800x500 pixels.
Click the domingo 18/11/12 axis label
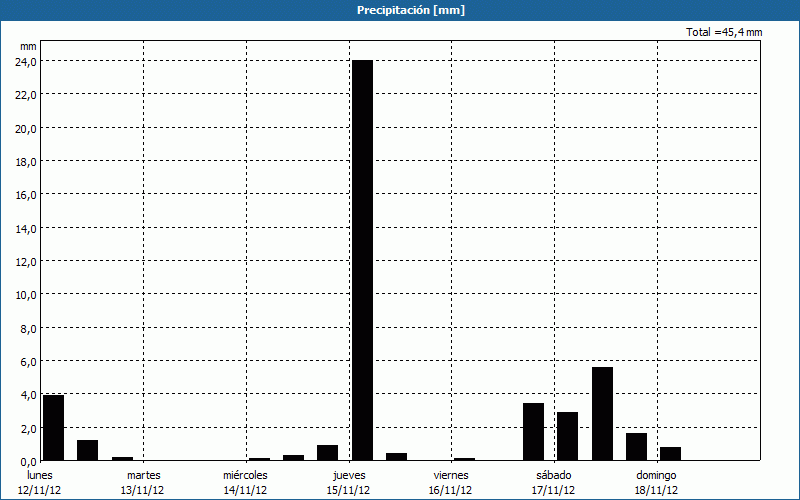click(x=657, y=482)
